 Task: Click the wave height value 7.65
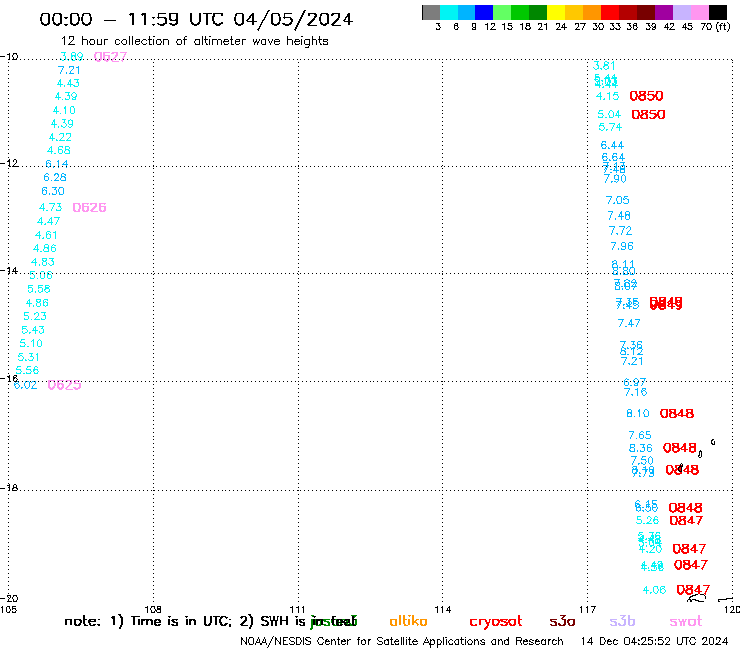tap(640, 435)
